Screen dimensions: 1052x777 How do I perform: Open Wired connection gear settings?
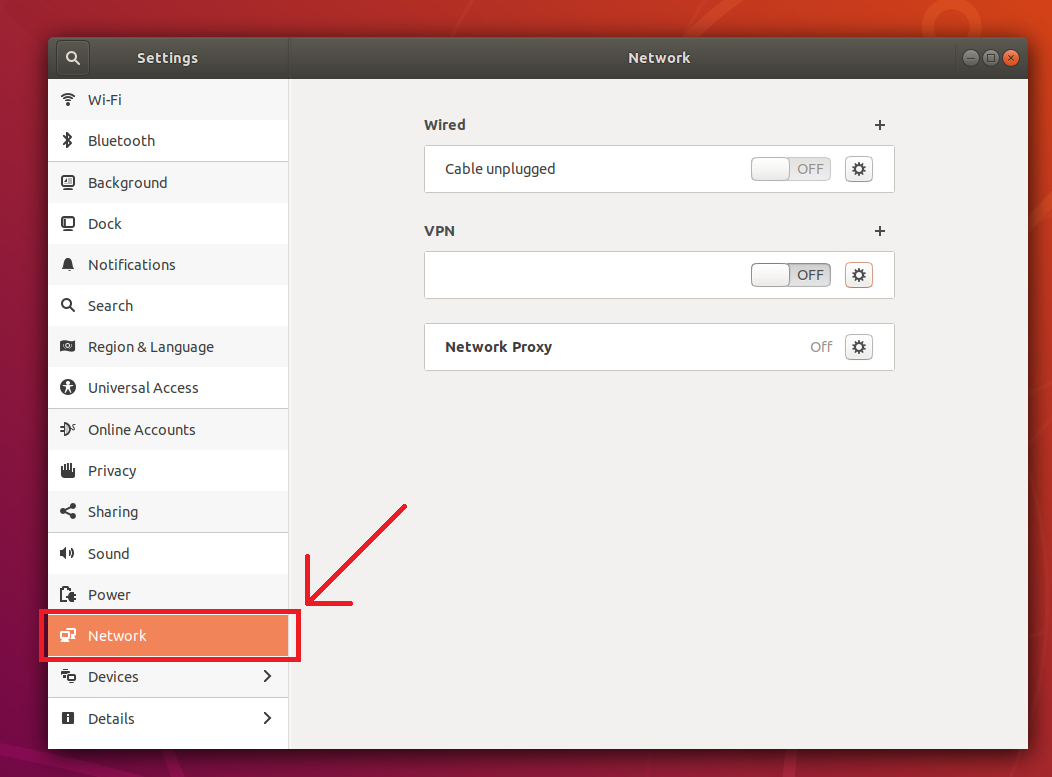click(x=858, y=169)
